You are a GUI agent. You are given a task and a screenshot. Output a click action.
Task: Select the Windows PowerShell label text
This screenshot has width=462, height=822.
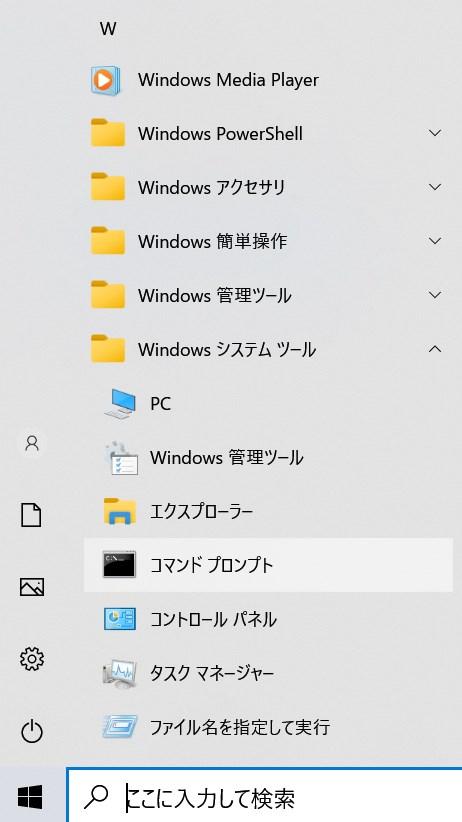220,134
